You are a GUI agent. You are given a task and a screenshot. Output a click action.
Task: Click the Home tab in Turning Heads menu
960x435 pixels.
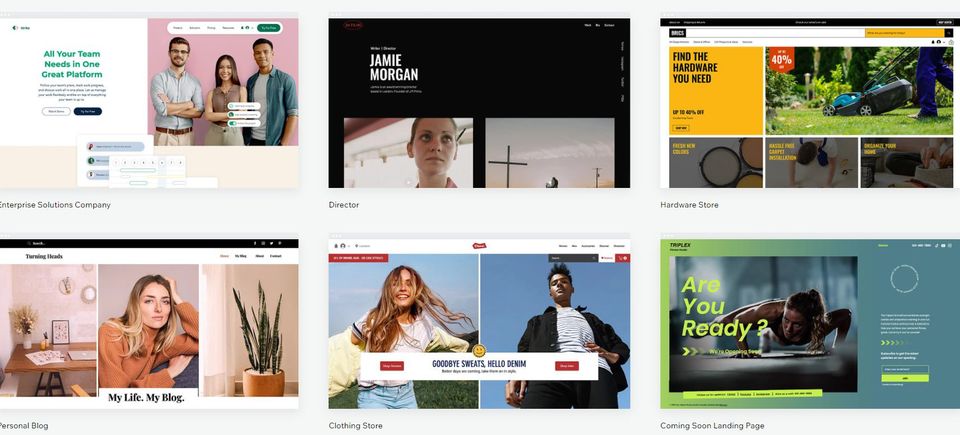(x=224, y=256)
